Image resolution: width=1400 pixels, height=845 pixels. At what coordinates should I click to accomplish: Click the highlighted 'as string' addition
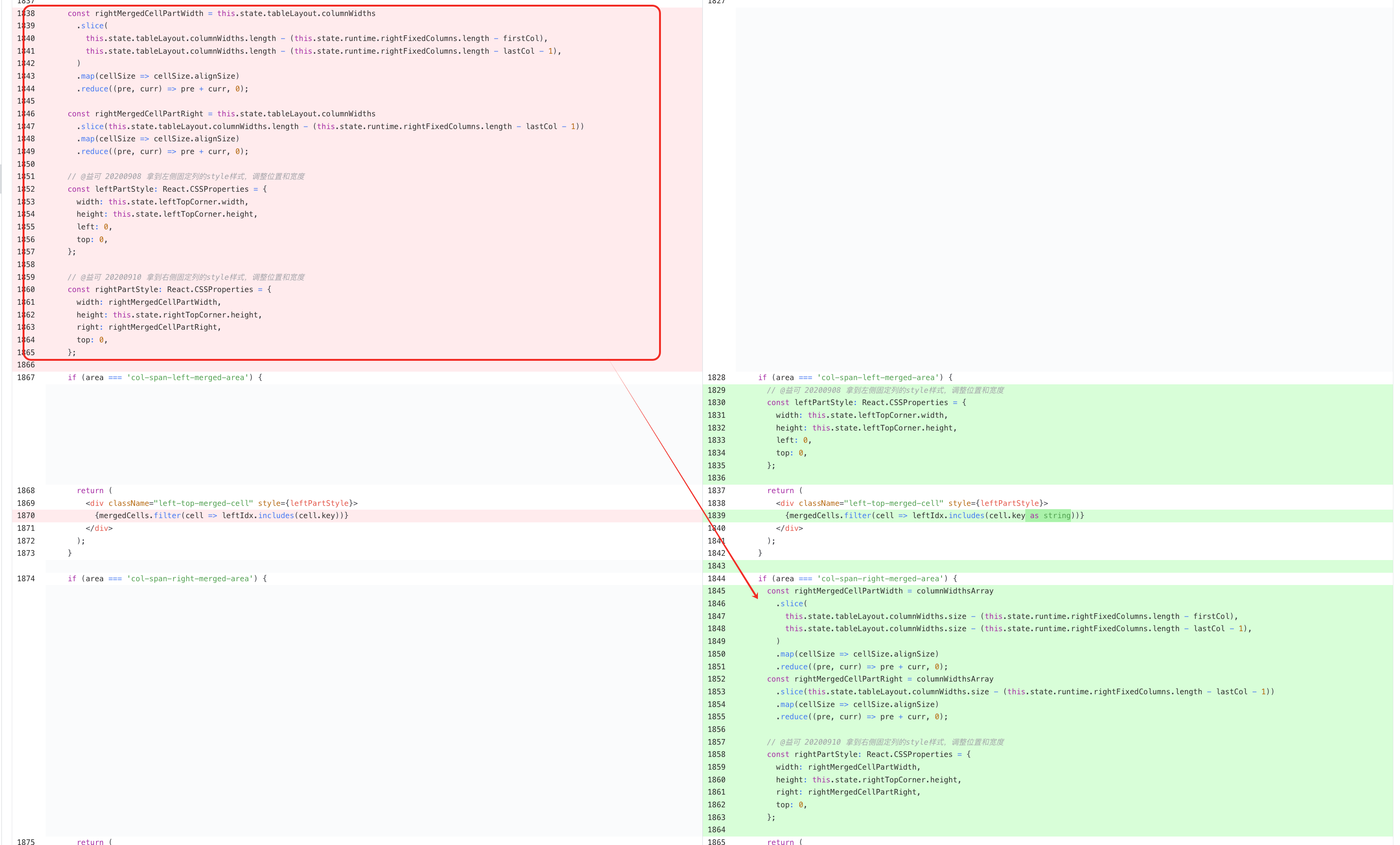point(1049,516)
